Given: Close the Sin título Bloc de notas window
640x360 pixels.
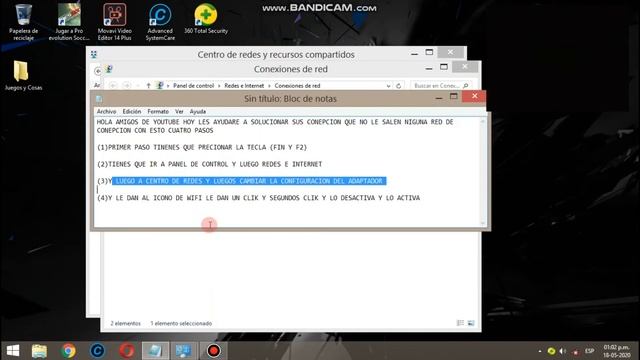Looking at the screenshot, I should coord(474,96).
